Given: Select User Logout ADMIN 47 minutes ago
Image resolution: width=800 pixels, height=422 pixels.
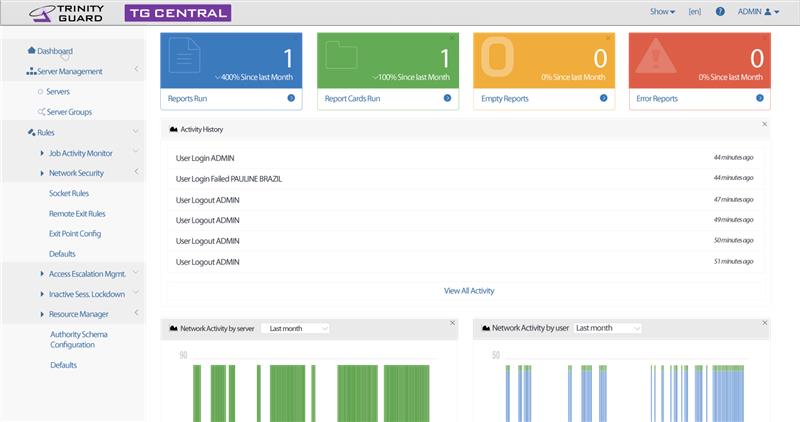Looking at the screenshot, I should (464, 200).
